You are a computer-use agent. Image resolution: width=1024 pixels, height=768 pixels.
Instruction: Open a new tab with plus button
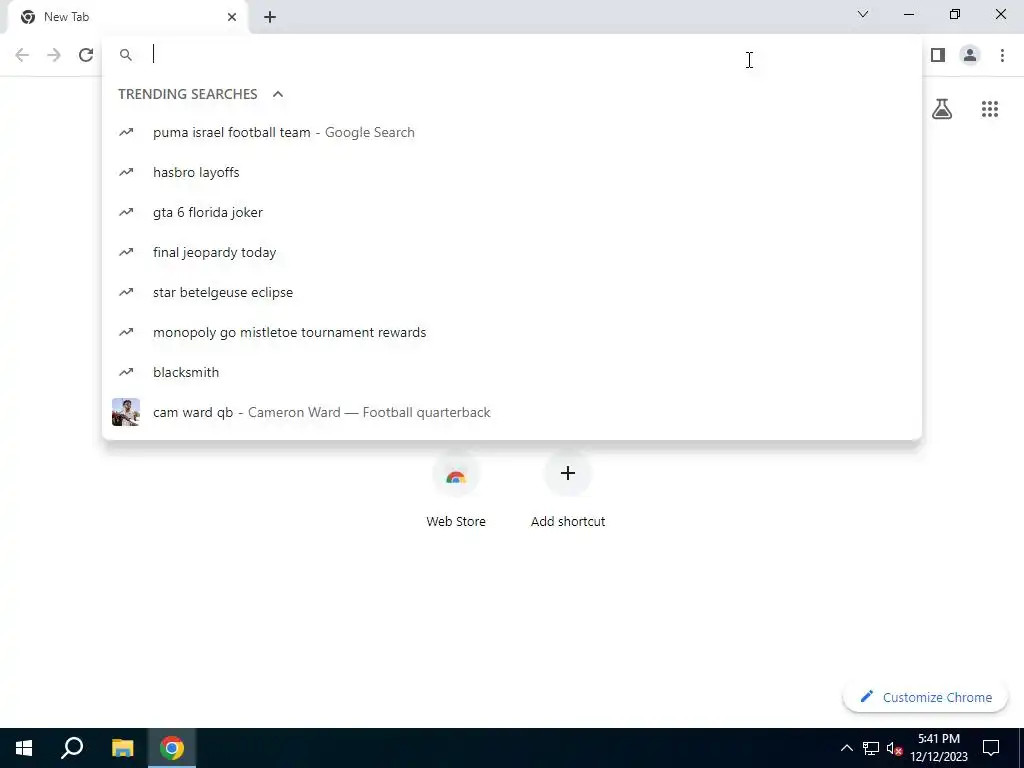click(270, 17)
